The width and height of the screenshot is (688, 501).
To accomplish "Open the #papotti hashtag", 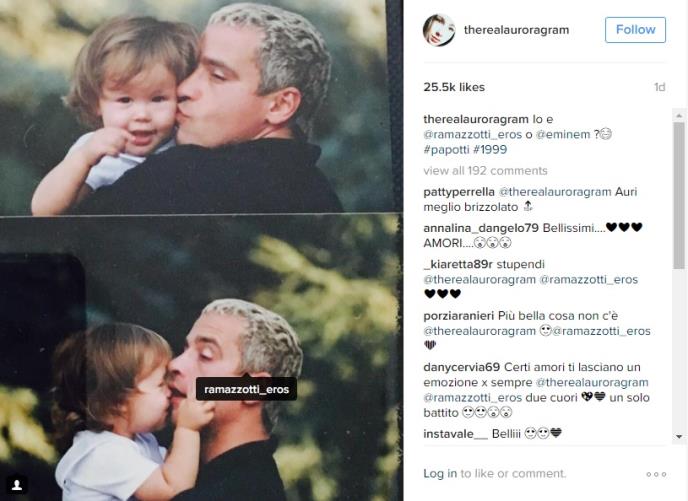I will pyautogui.click(x=448, y=150).
